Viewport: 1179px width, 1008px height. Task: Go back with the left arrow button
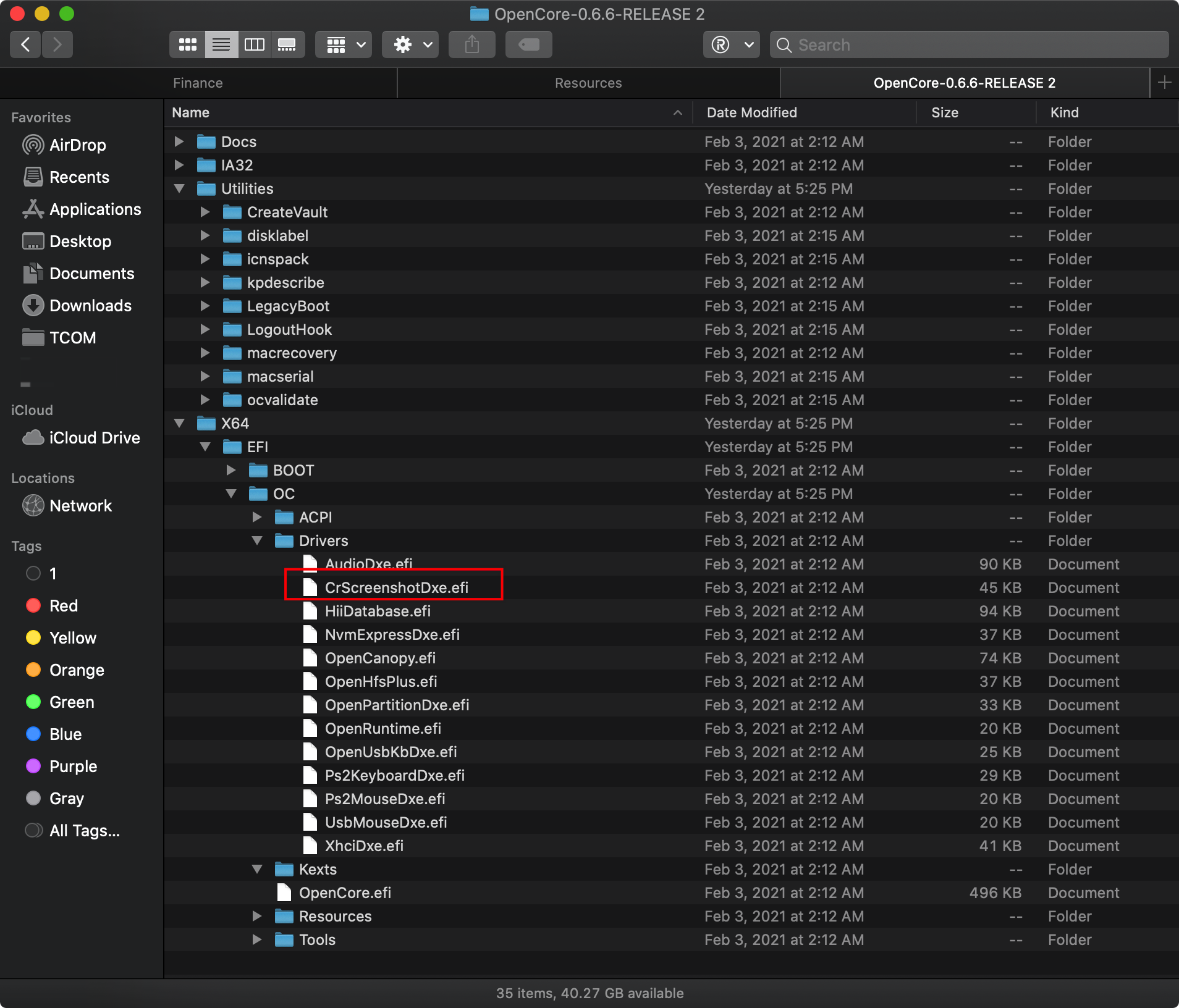coord(25,44)
